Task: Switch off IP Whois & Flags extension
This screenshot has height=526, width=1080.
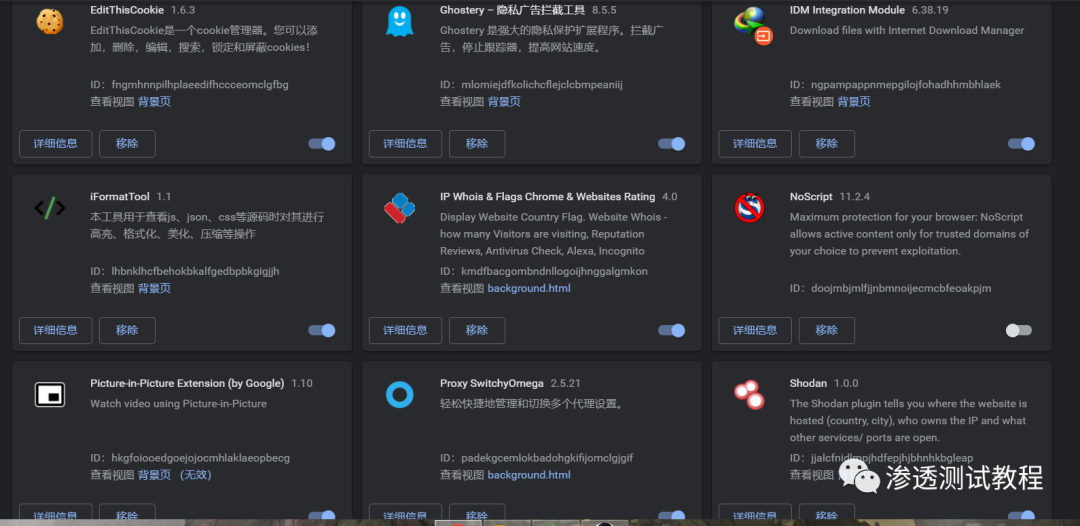Action: click(672, 330)
